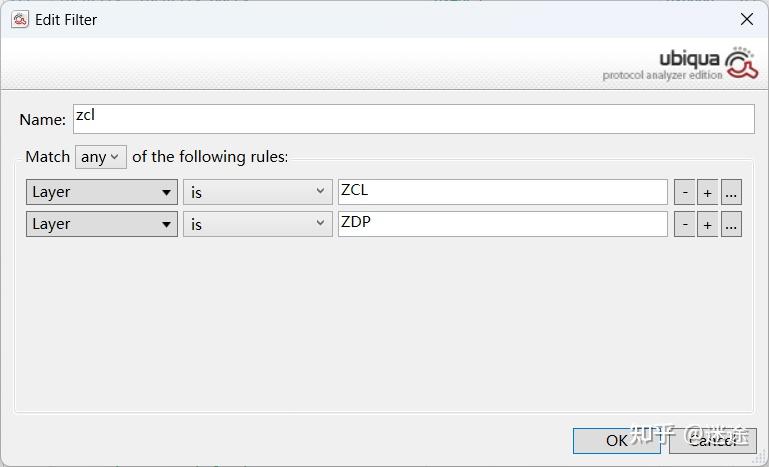
Task: Open more options for ZDP rule
Action: pos(731,225)
